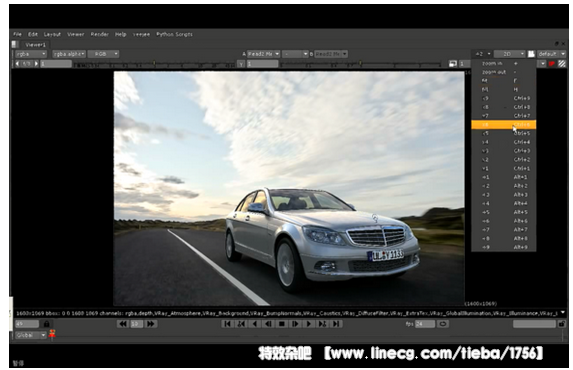
Task: Click the stop playback button
Action: tap(281, 324)
